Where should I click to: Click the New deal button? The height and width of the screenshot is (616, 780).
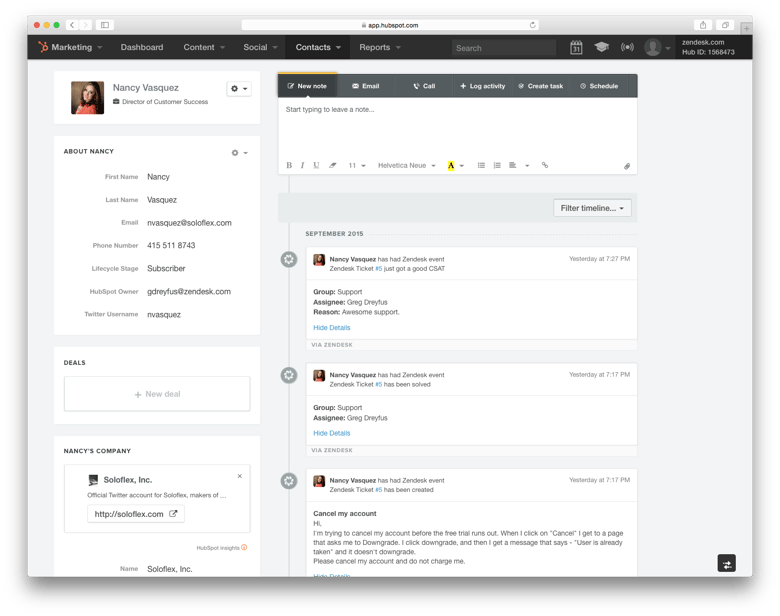click(x=157, y=394)
